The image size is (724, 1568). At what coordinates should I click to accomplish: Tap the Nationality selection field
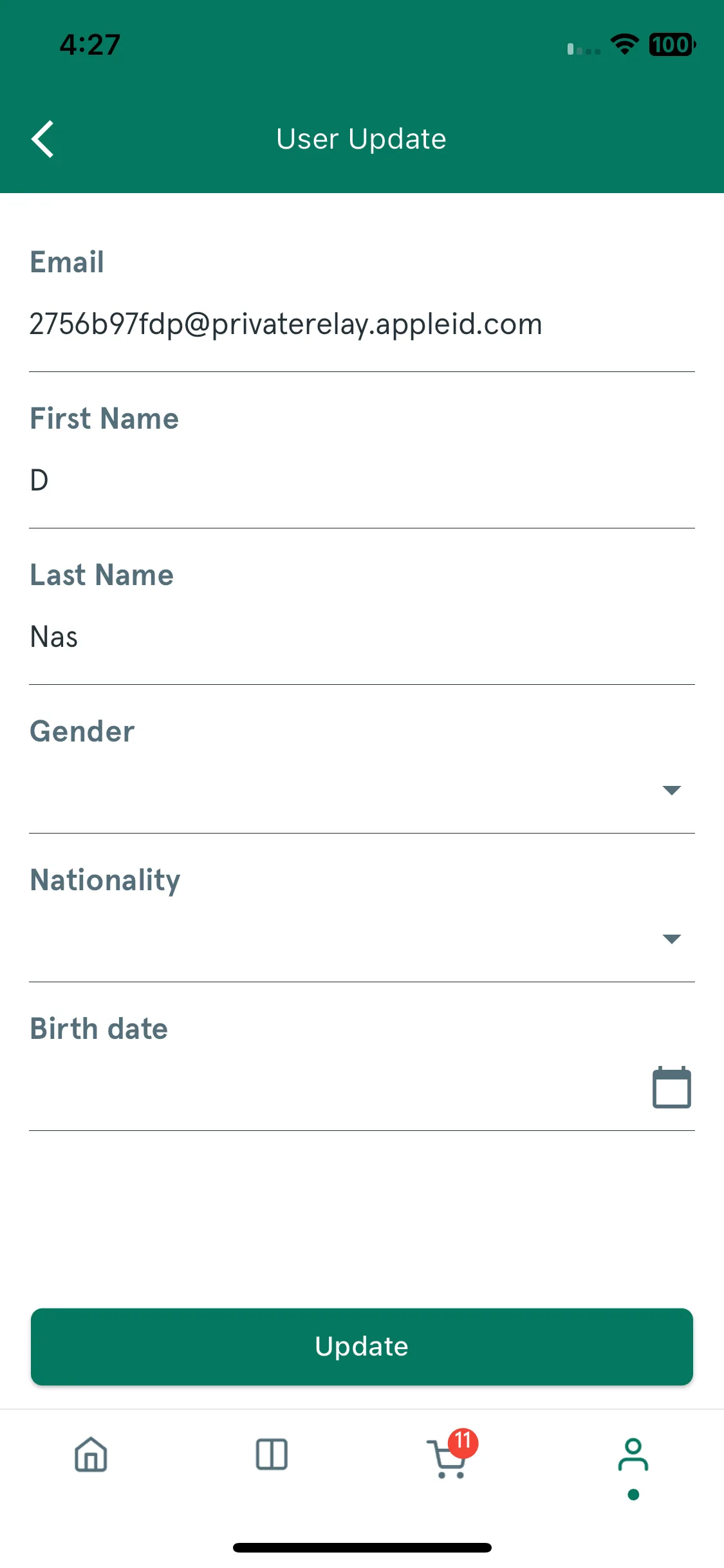[362, 939]
